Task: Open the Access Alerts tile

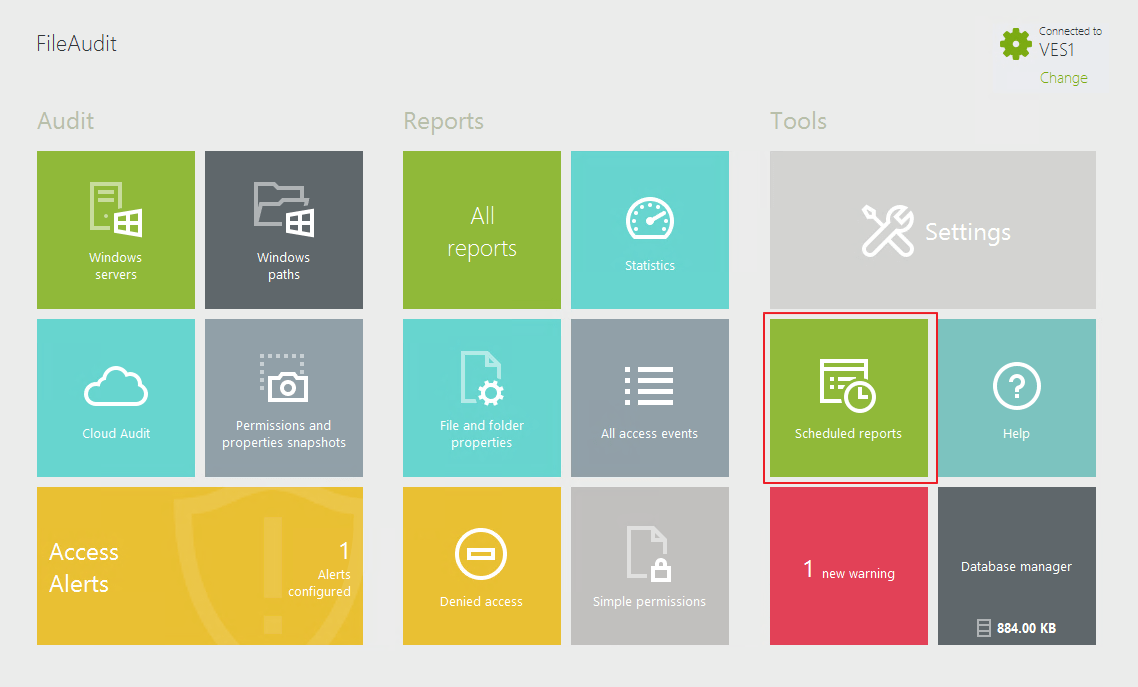Action: [200, 566]
